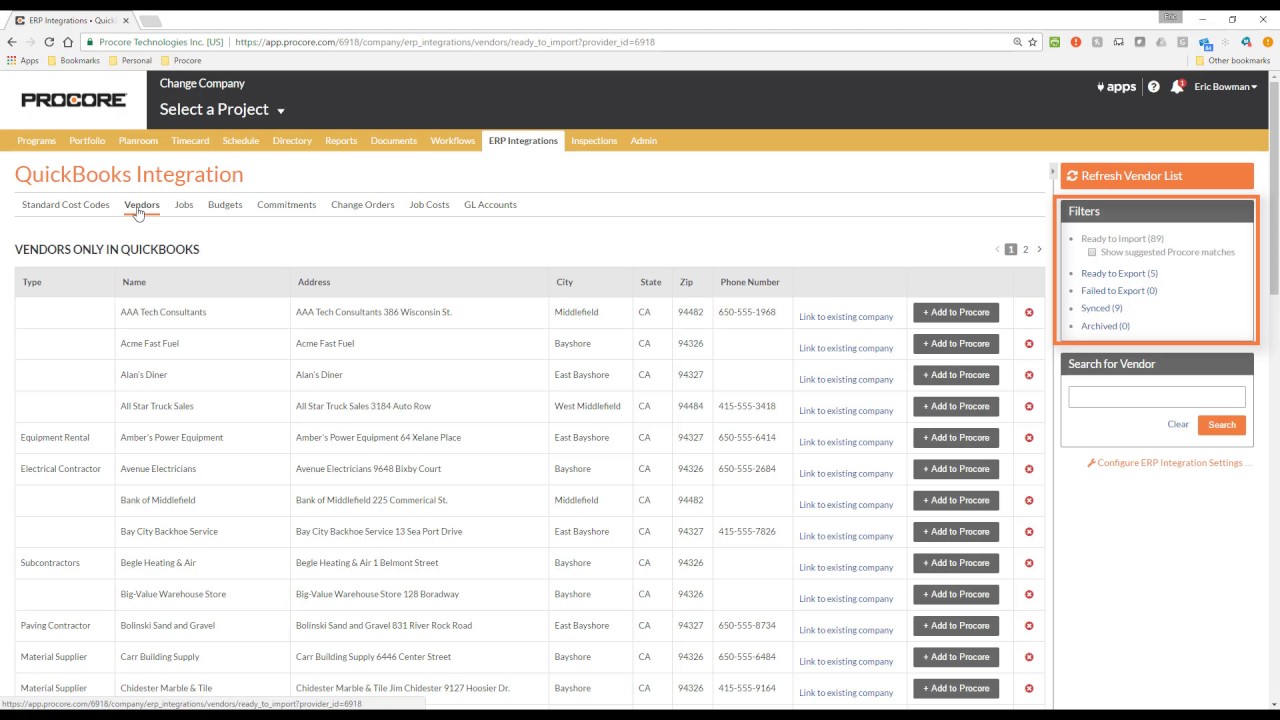Image resolution: width=1280 pixels, height=720 pixels.
Task: Remove Alan's Diner using red X icon
Action: [x=1029, y=375]
